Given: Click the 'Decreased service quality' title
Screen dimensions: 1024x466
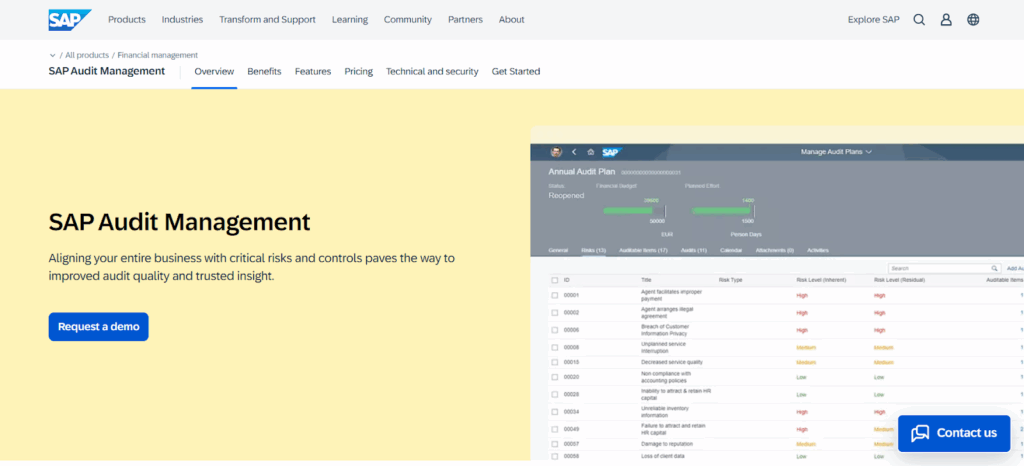Looking at the screenshot, I should click(x=671, y=362).
